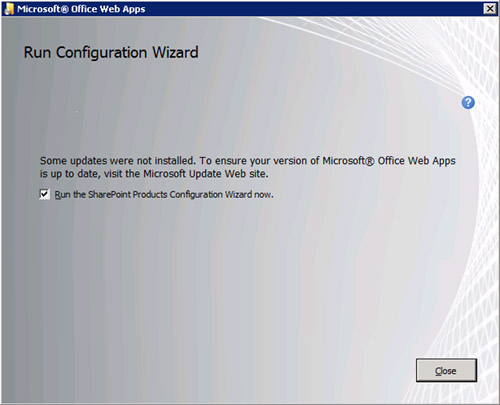The height and width of the screenshot is (405, 500).
Task: Click the word 'Configuration' in the heading
Action: coord(101,53)
